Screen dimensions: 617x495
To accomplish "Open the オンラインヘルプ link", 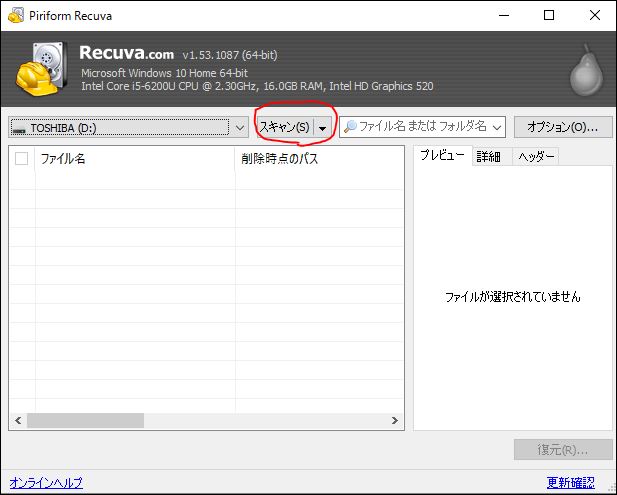I will coord(46,482).
